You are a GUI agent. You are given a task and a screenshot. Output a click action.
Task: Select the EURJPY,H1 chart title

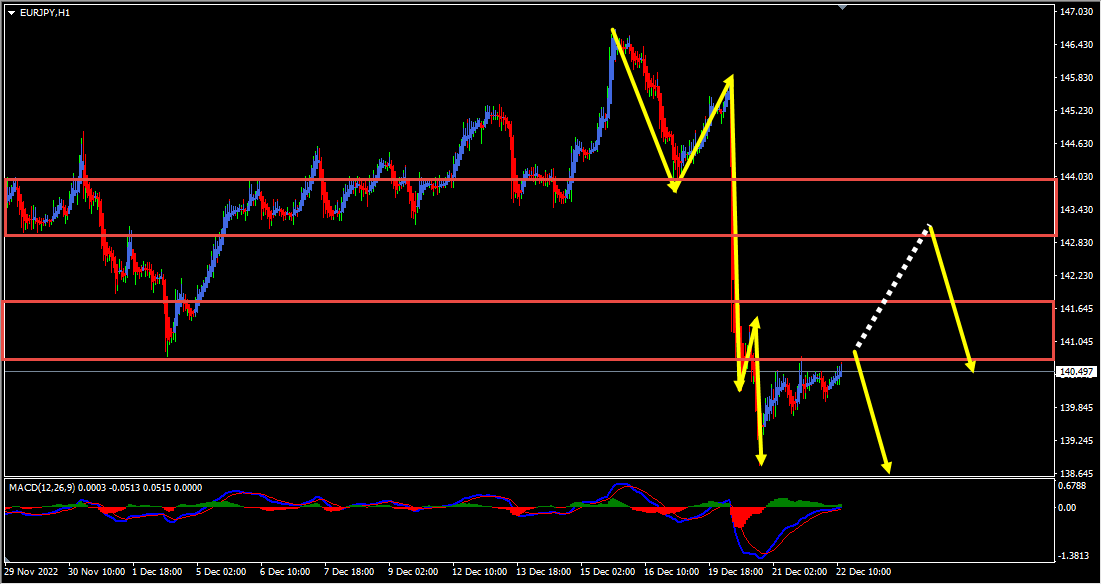[45, 12]
